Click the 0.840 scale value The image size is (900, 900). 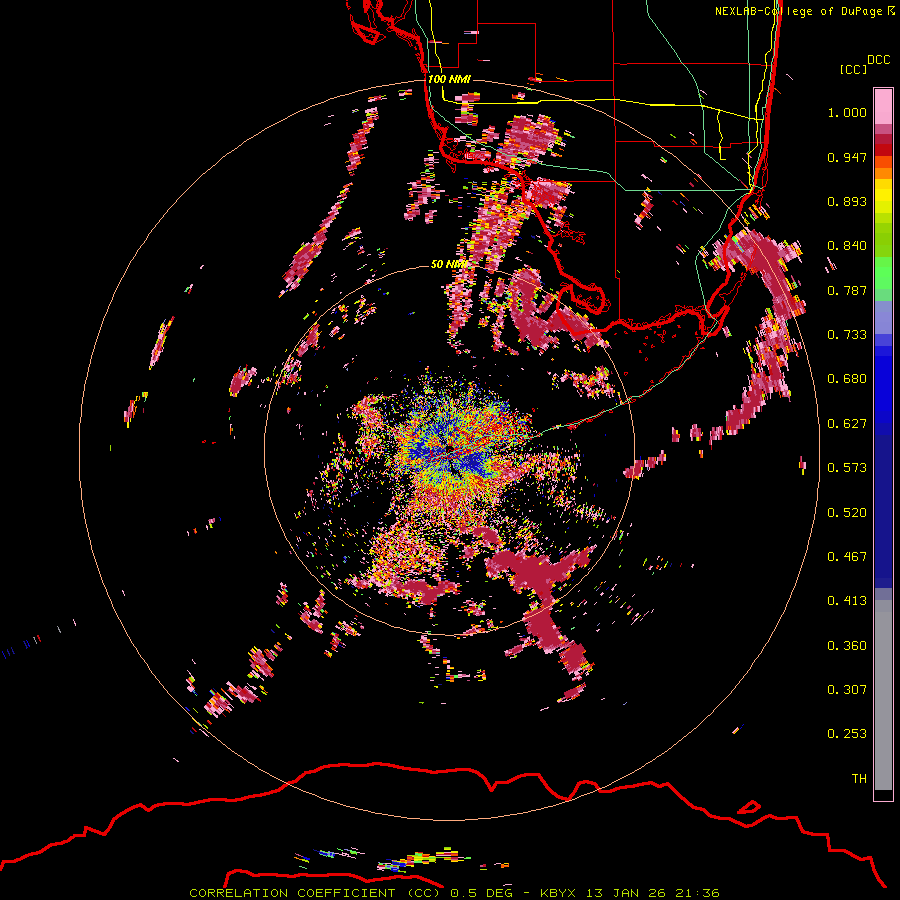tap(847, 246)
